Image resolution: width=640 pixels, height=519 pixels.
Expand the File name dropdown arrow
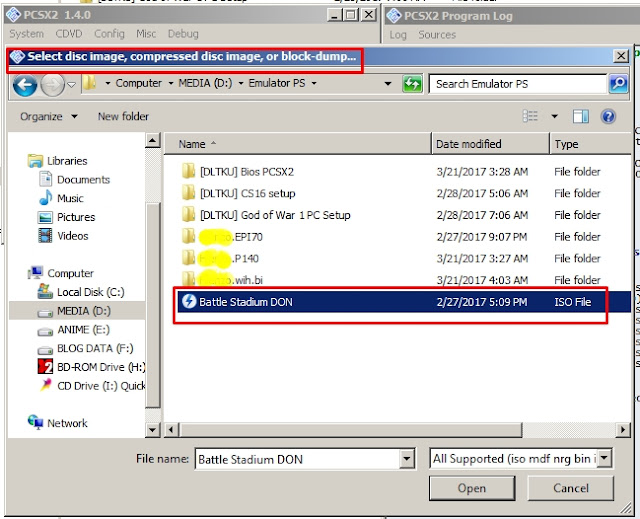(x=407, y=459)
